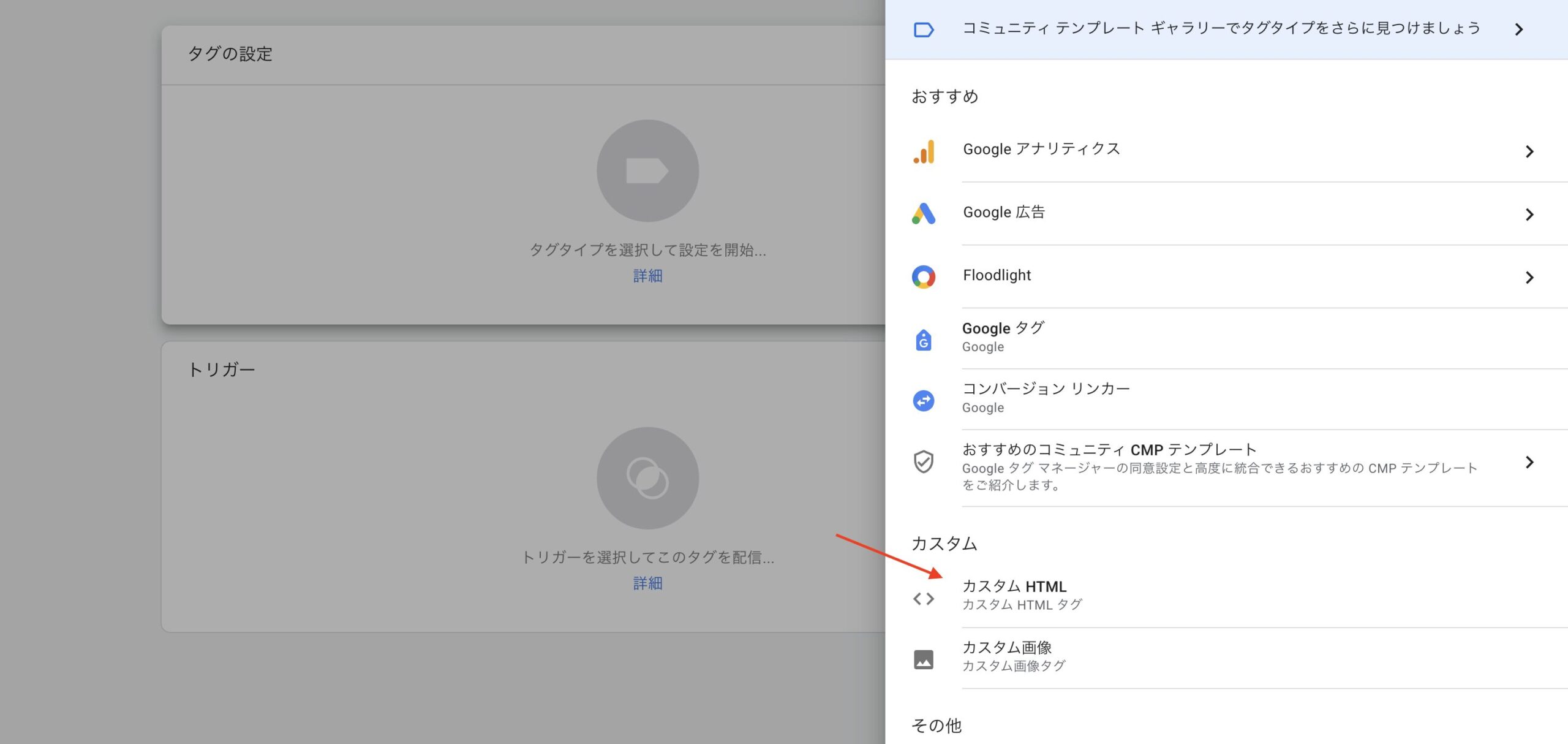This screenshot has width=1568, height=744.
Task: Click the コンバージョン リンカー arrows icon
Action: click(924, 401)
